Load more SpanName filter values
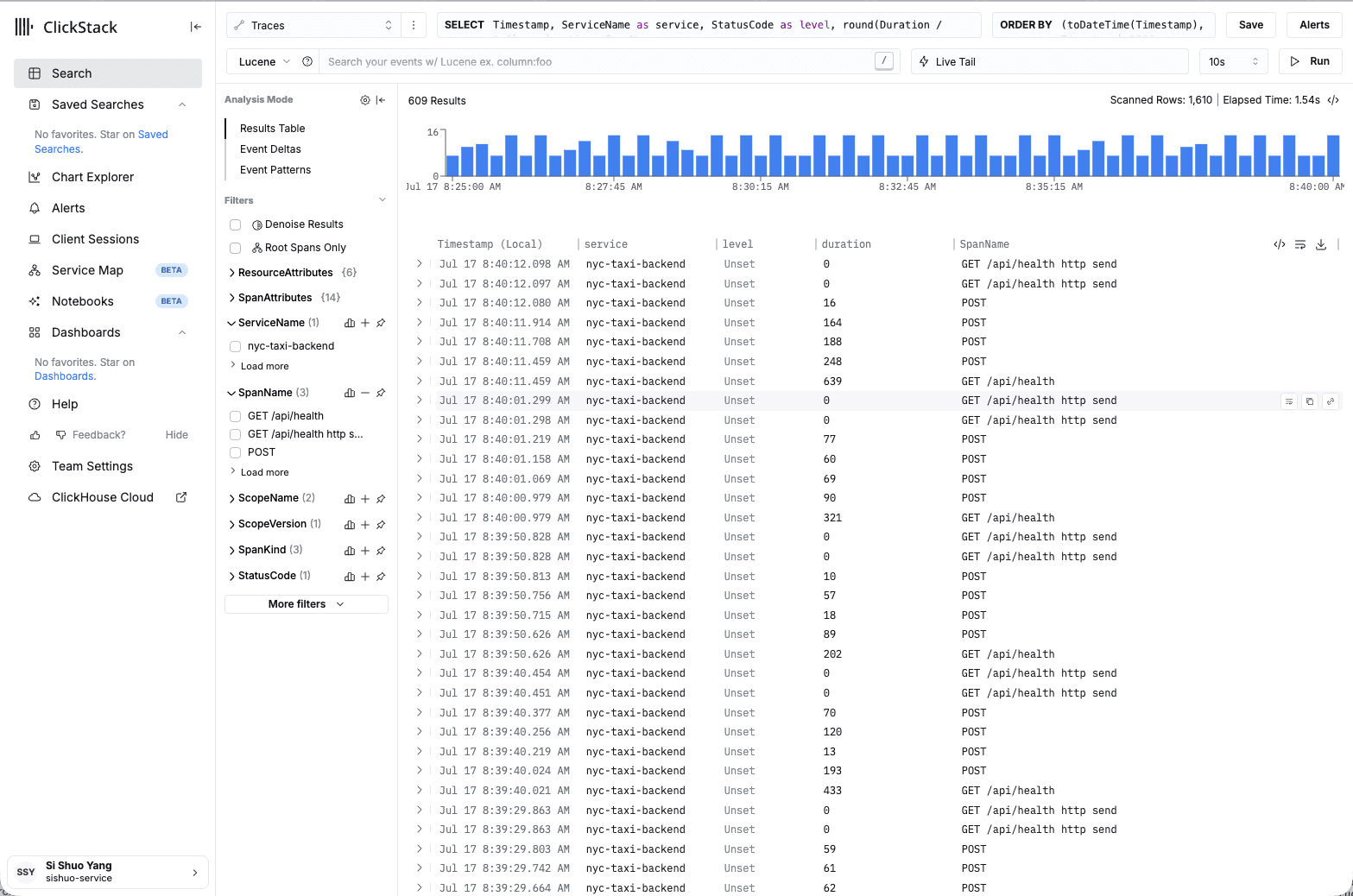This screenshot has width=1353, height=896. 260,472
